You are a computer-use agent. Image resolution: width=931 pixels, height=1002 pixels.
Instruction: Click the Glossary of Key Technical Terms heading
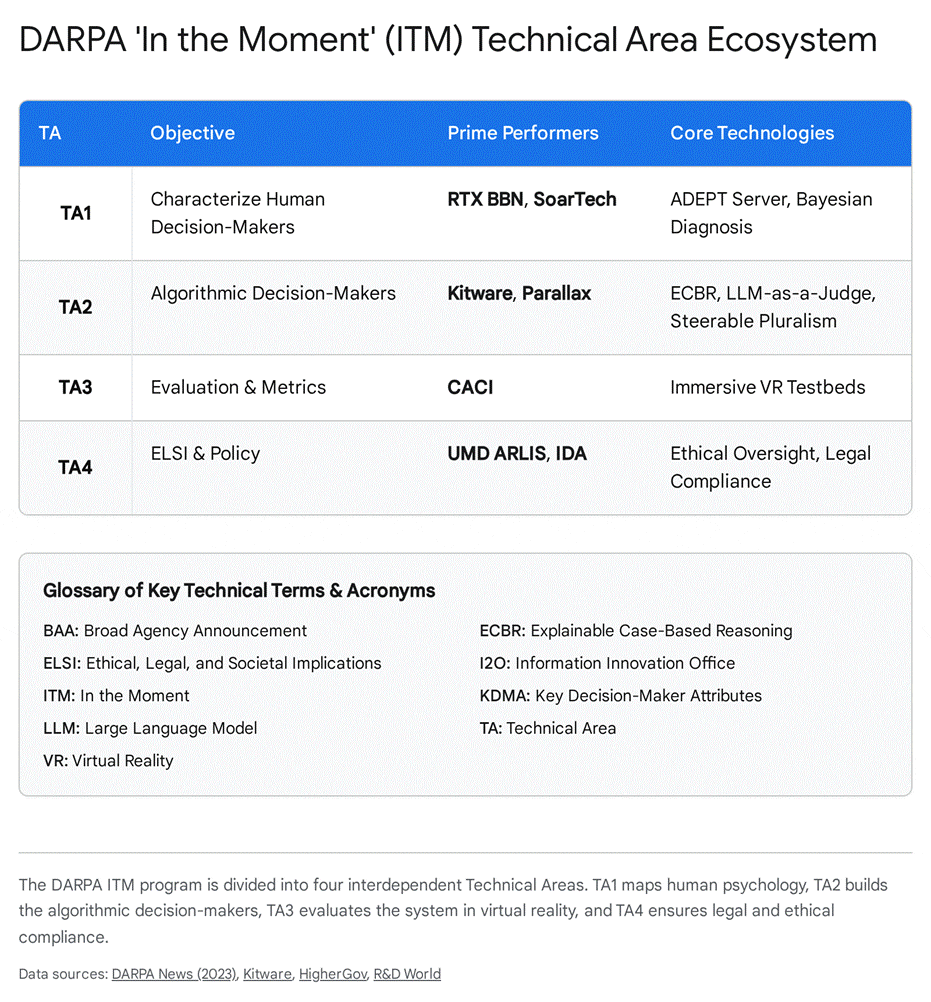(239, 590)
